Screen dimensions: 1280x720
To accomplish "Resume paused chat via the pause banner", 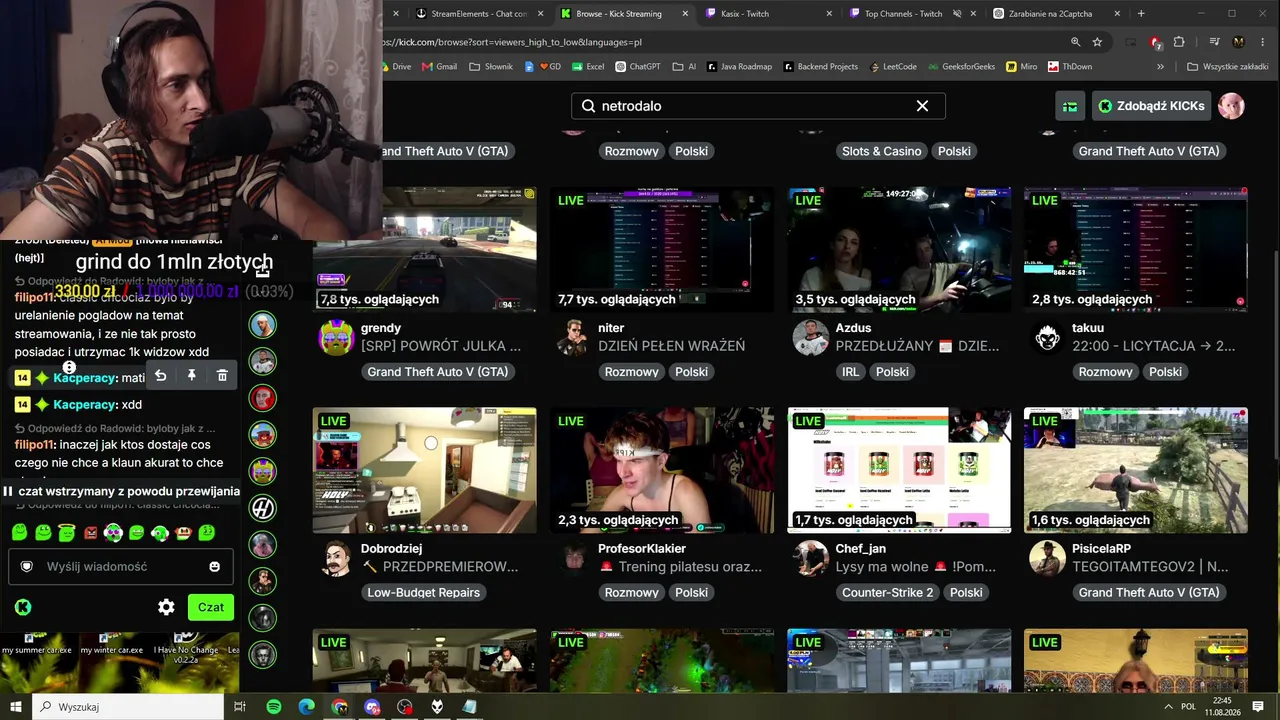I will coord(121,491).
